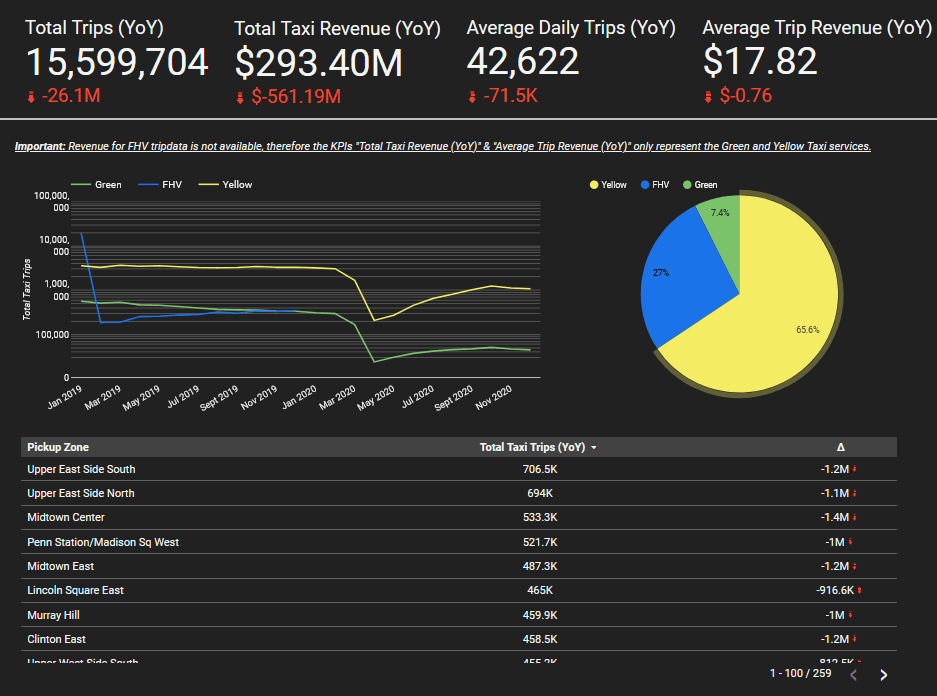Screen dimensions: 937x696
Task: Click the previous page chevron in table pagination
Action: click(x=854, y=675)
